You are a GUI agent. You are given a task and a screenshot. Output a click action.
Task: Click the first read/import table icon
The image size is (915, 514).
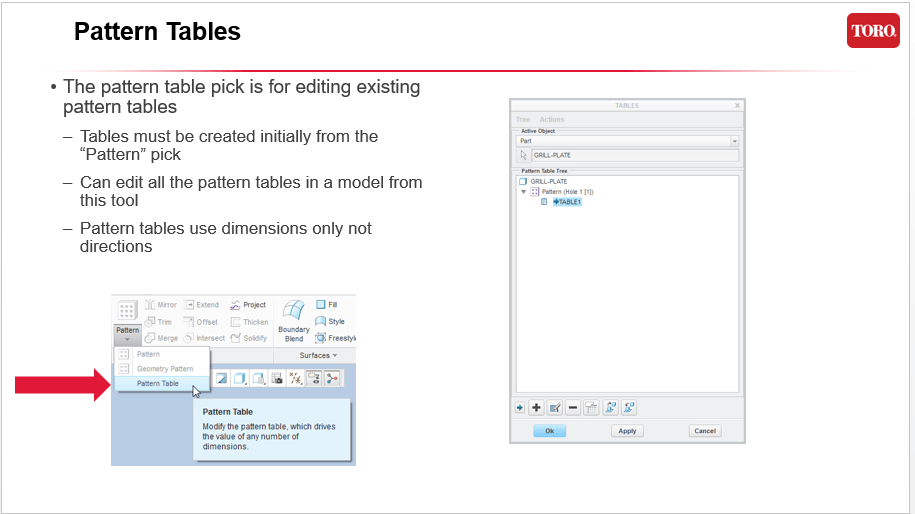click(x=610, y=408)
